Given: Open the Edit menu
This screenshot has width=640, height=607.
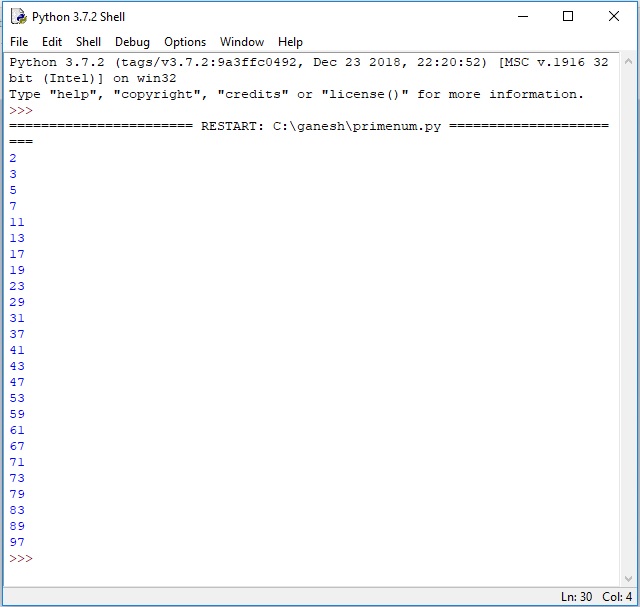Looking at the screenshot, I should click(52, 42).
